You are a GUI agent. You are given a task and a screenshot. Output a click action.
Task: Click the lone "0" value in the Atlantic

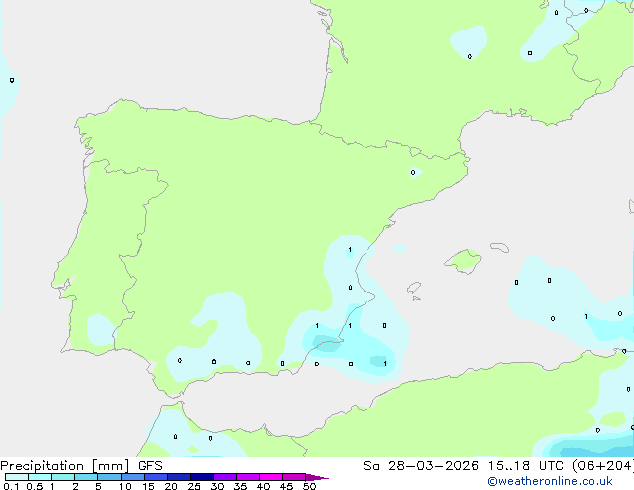point(12,80)
